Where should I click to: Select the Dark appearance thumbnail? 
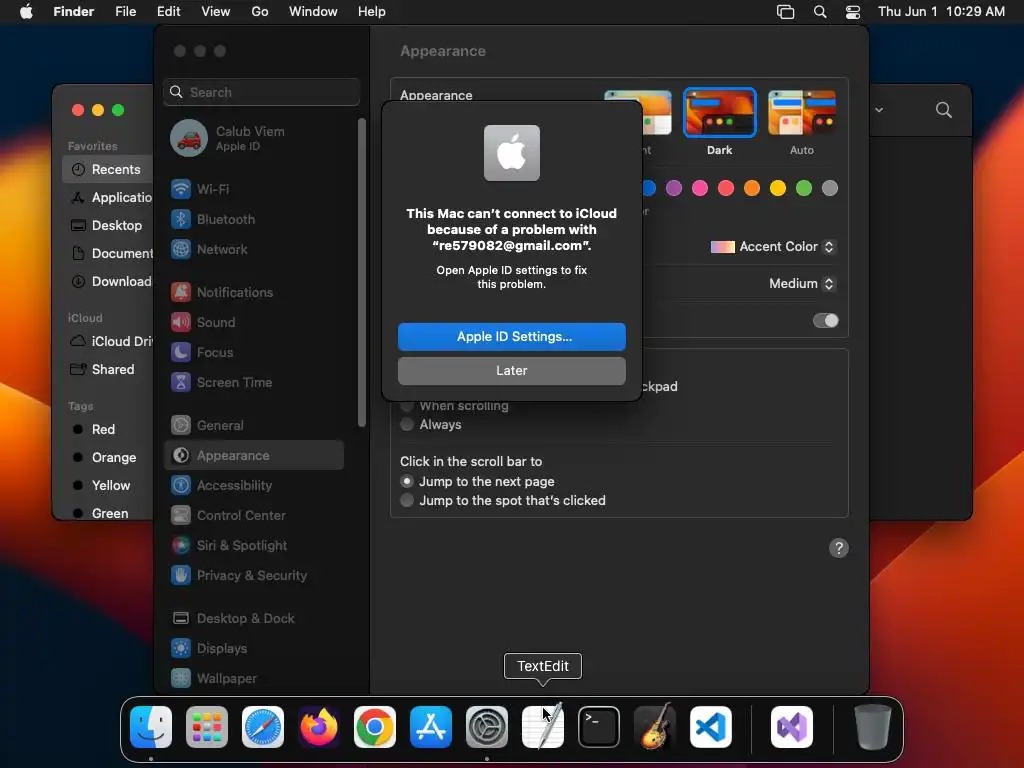(x=720, y=112)
